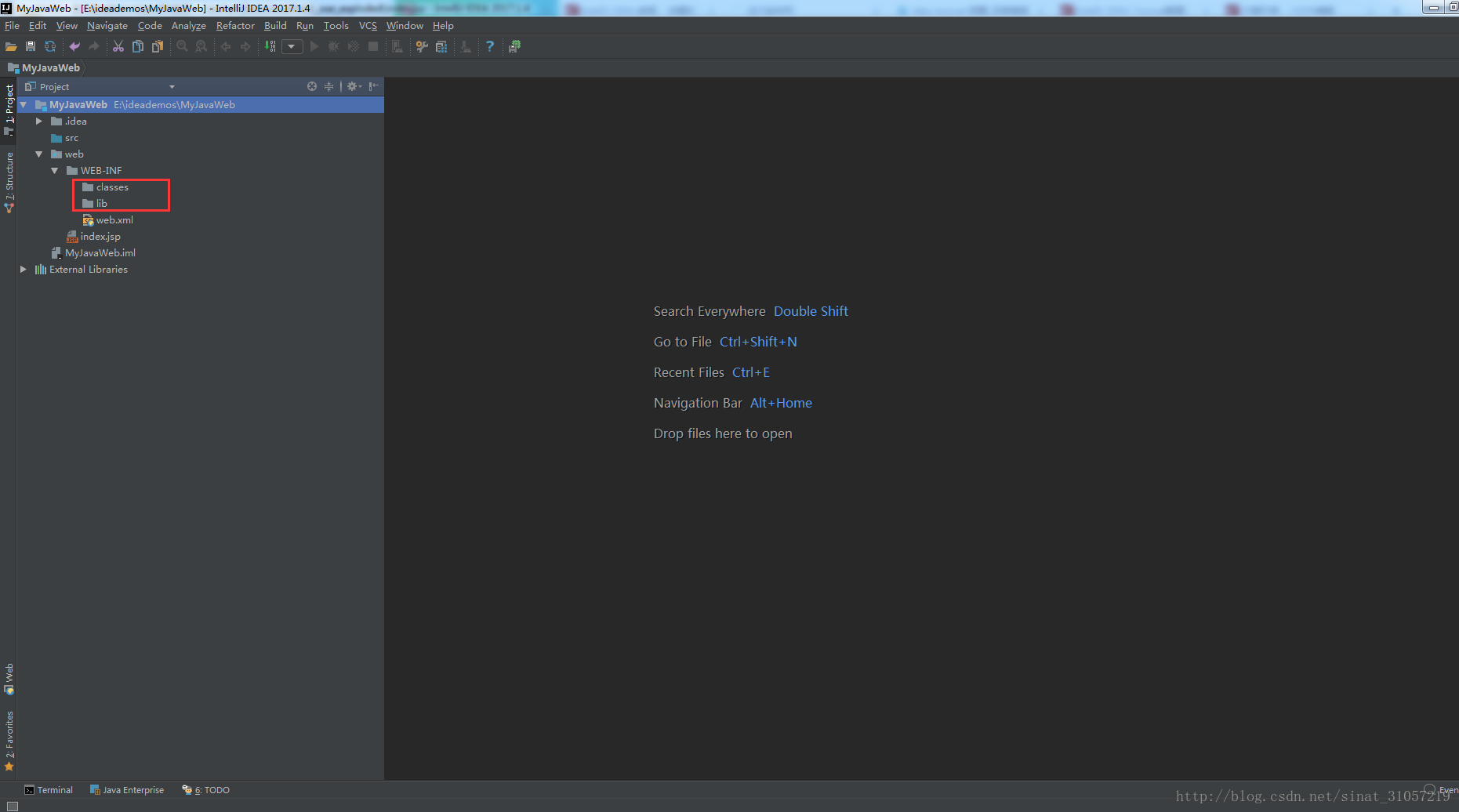Select the web.xml file

(x=107, y=220)
